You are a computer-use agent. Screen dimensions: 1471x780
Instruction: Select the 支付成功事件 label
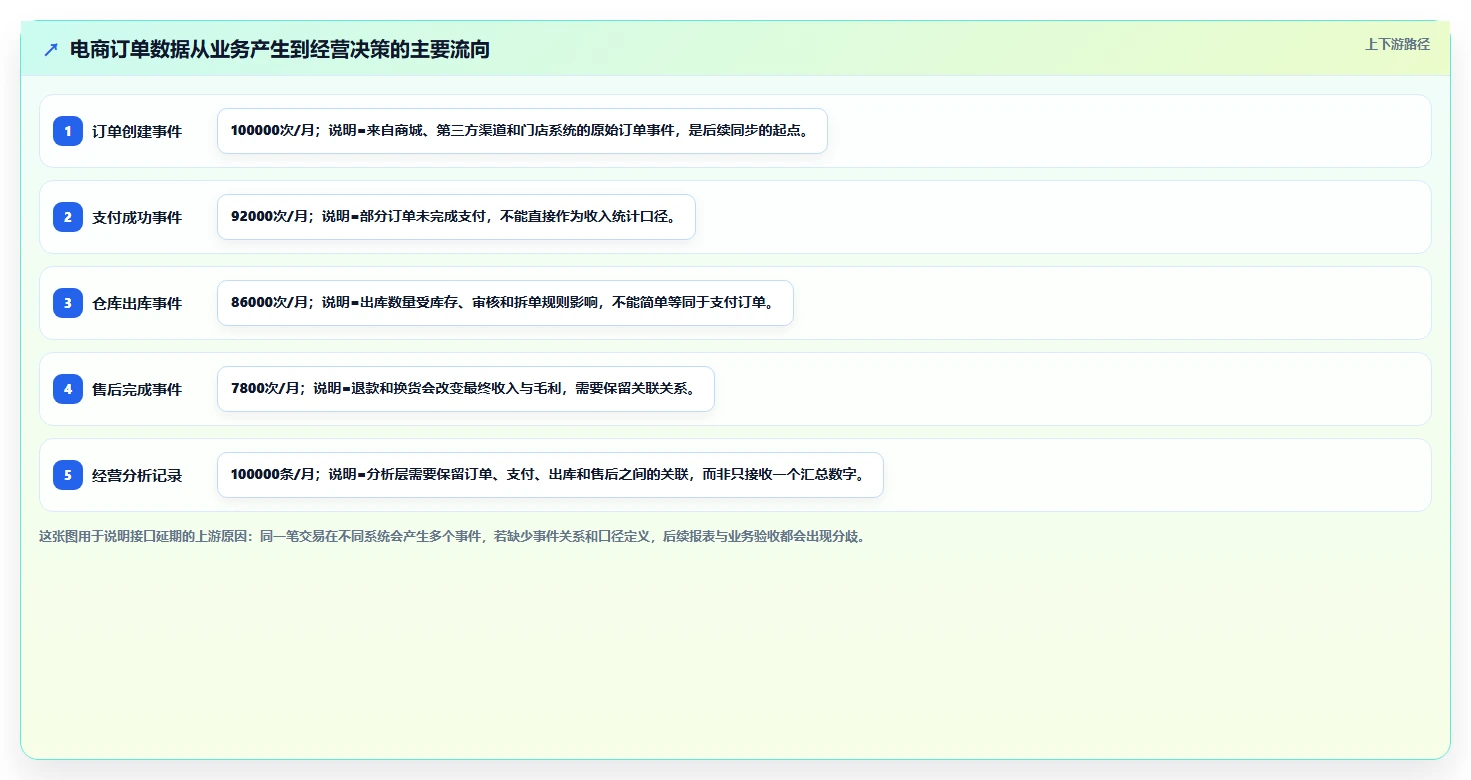pyautogui.click(x=137, y=217)
